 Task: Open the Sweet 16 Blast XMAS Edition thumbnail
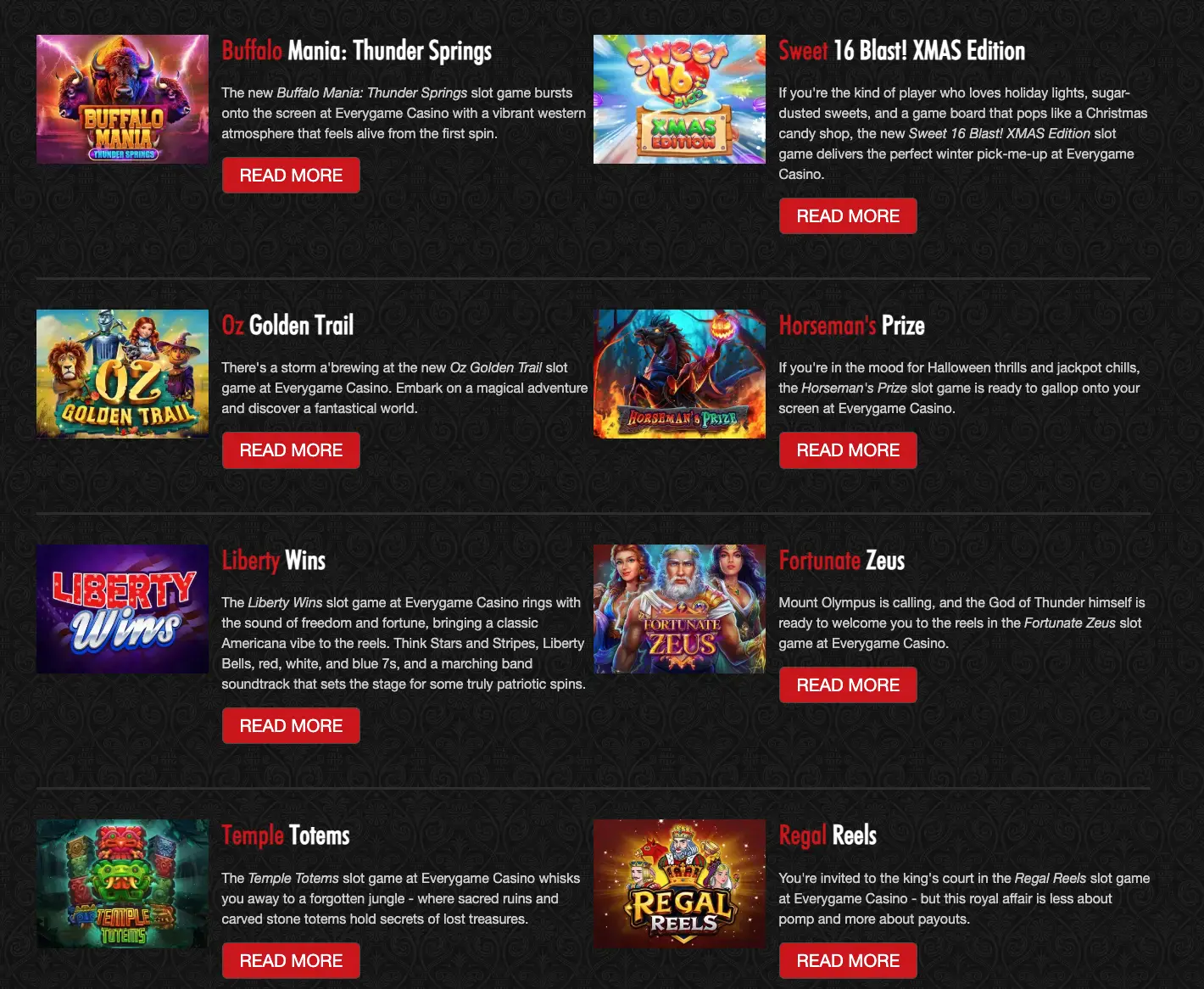[x=679, y=99]
